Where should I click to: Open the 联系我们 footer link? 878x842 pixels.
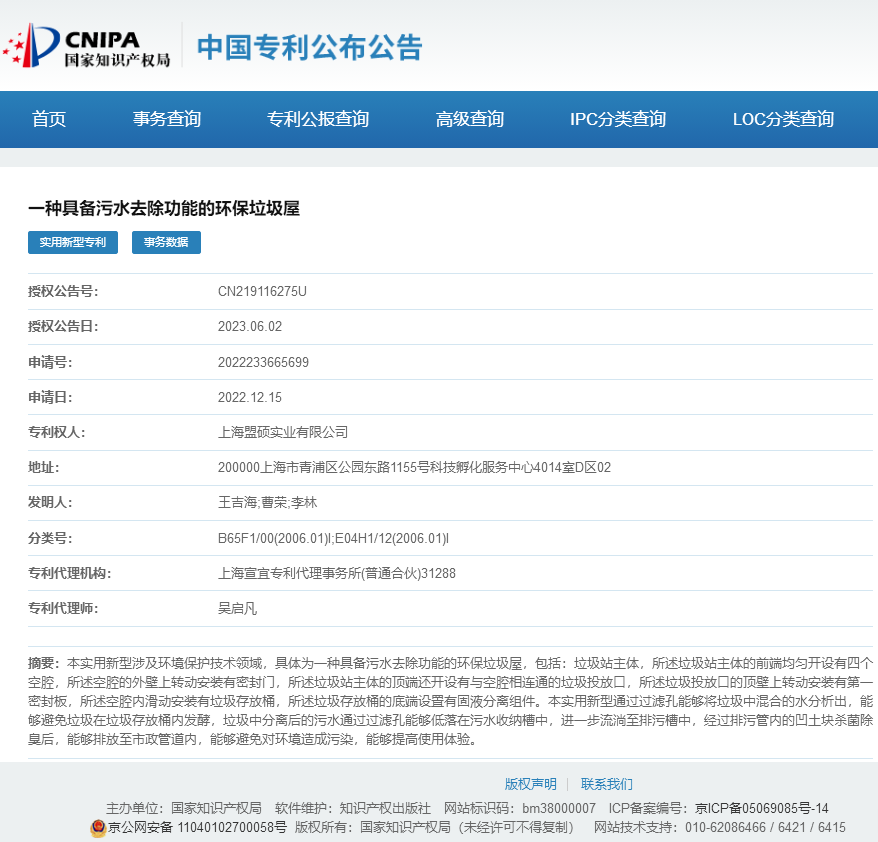[607, 784]
